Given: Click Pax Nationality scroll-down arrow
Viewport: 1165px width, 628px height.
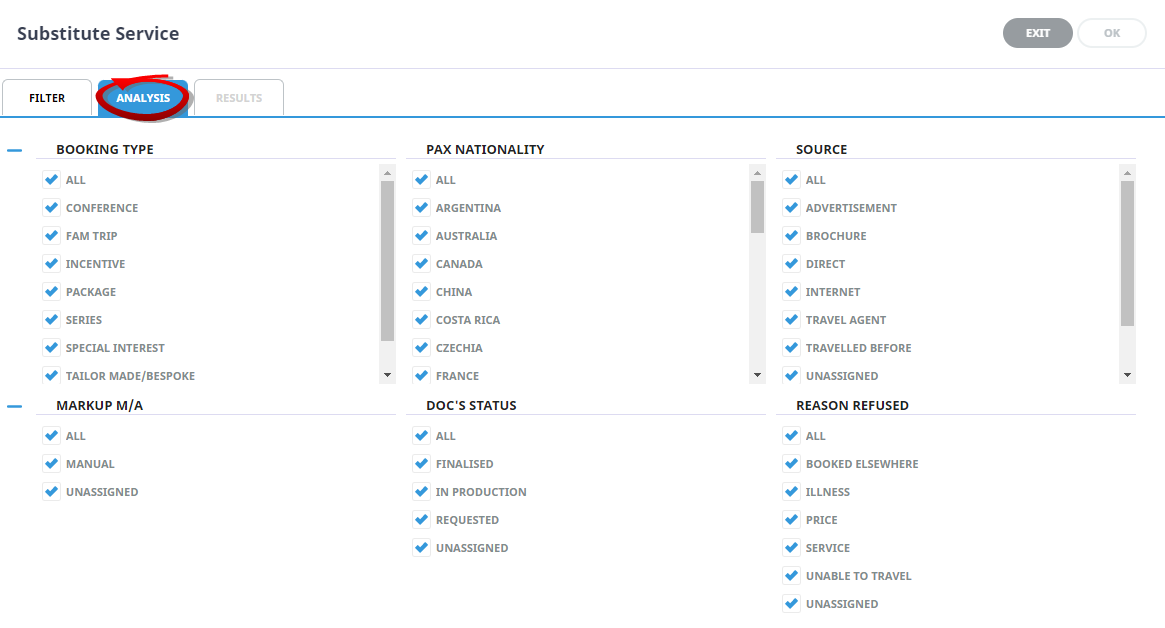Looking at the screenshot, I should point(757,375).
